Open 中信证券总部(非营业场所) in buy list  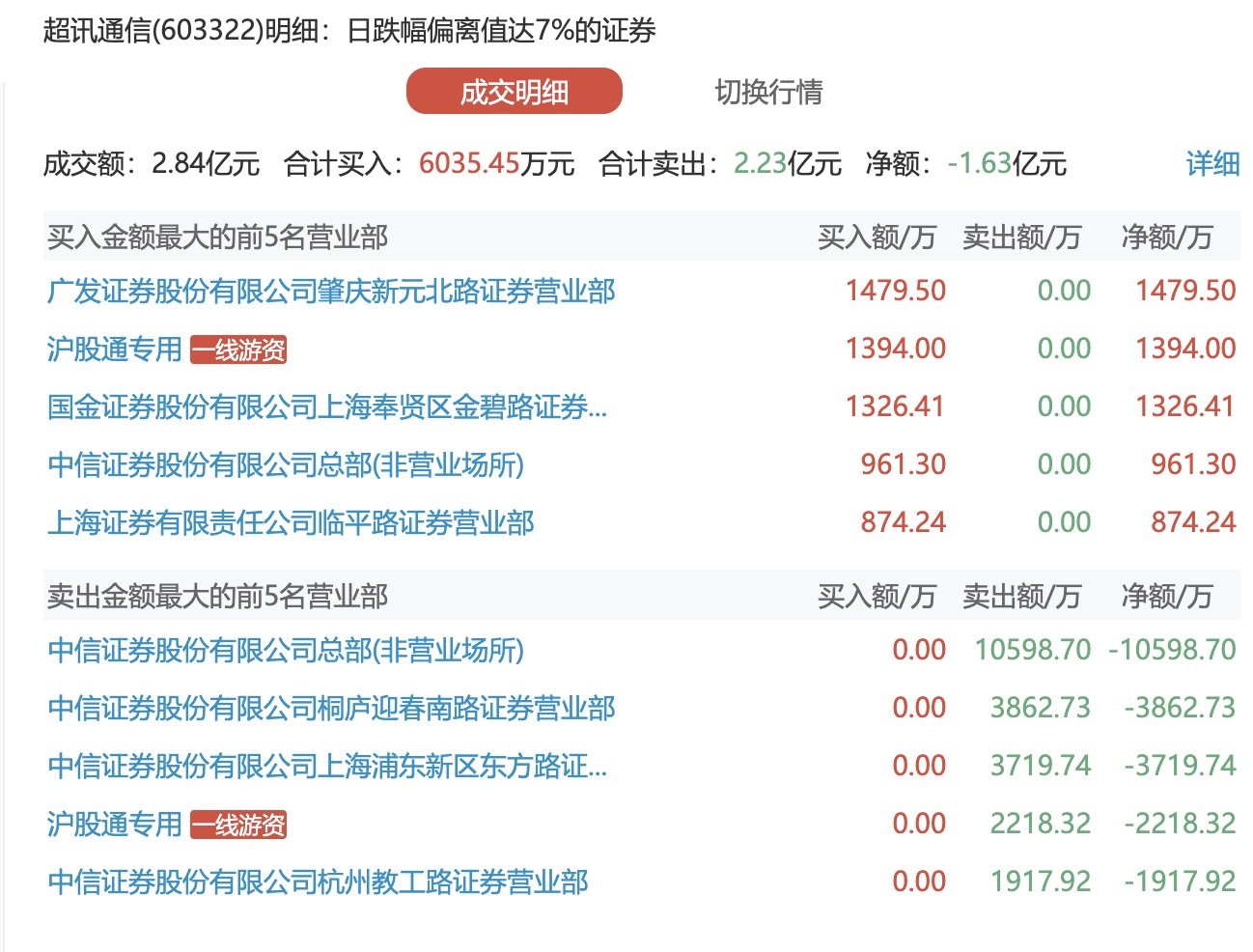(x=286, y=464)
